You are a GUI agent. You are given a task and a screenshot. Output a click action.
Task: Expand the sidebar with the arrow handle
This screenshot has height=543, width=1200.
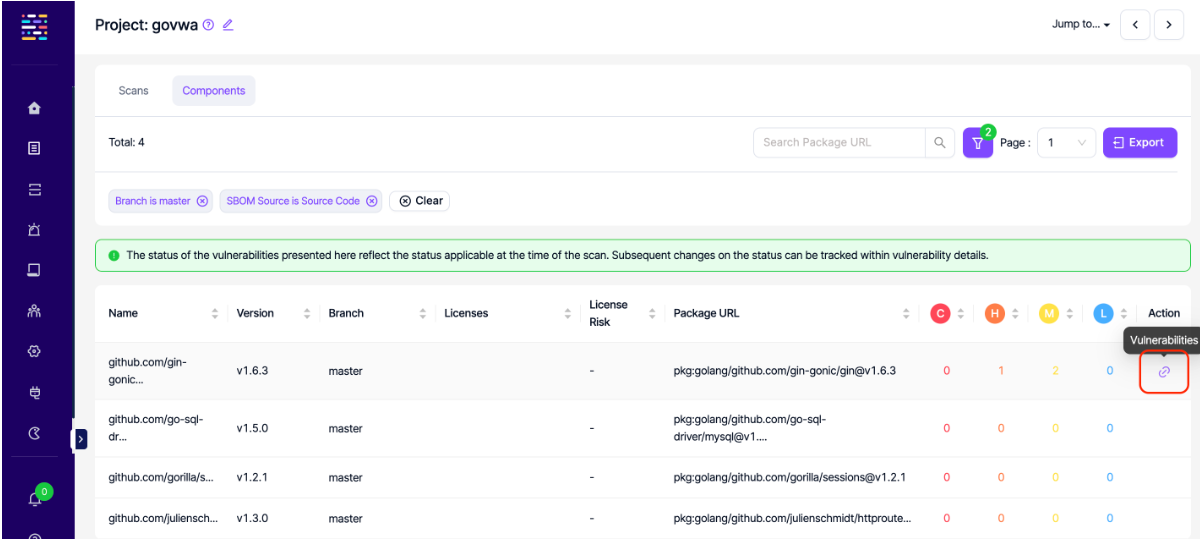pos(81,438)
